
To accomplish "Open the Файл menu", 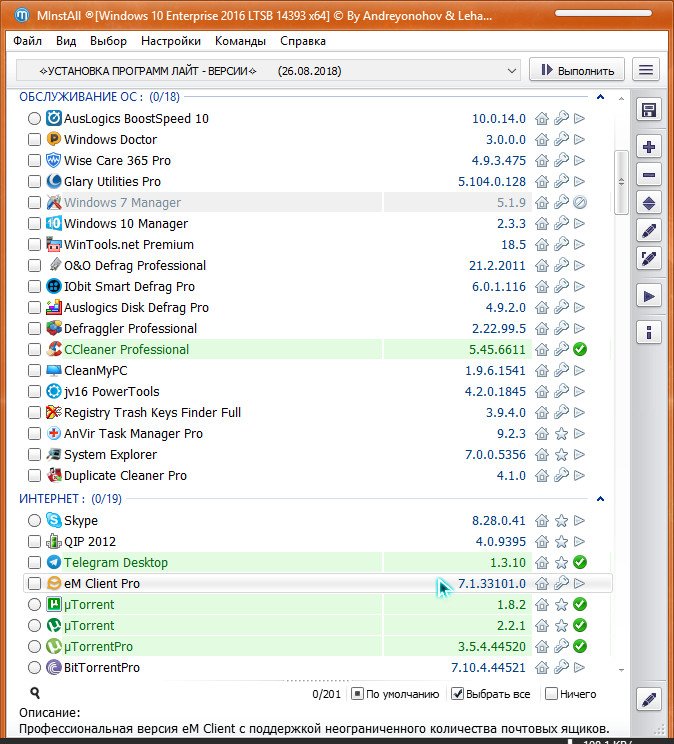I will click(x=28, y=41).
